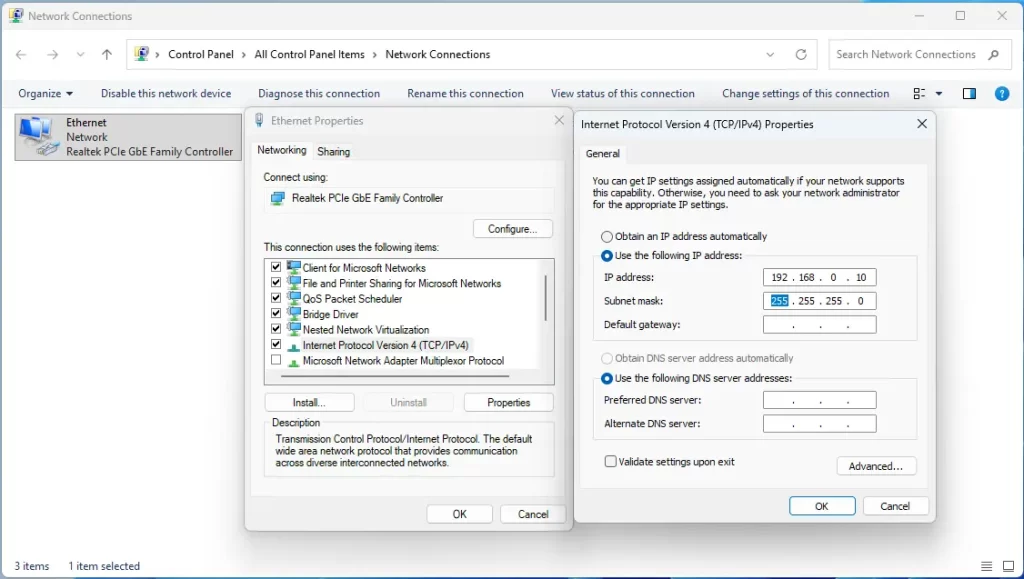Select Obtain an IP address automatically
The height and width of the screenshot is (579, 1024).
pyautogui.click(x=607, y=236)
